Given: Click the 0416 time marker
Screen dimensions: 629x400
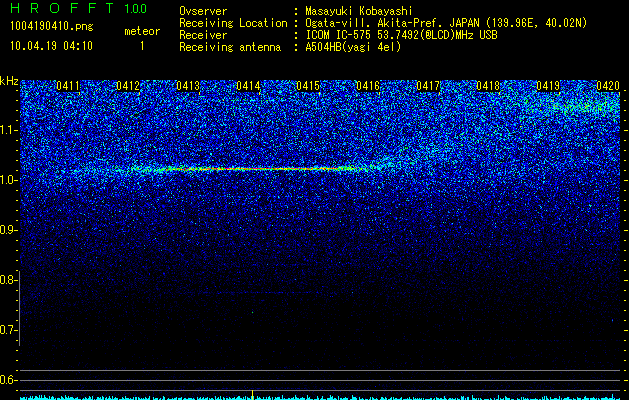Looking at the screenshot, I should click(x=368, y=85).
